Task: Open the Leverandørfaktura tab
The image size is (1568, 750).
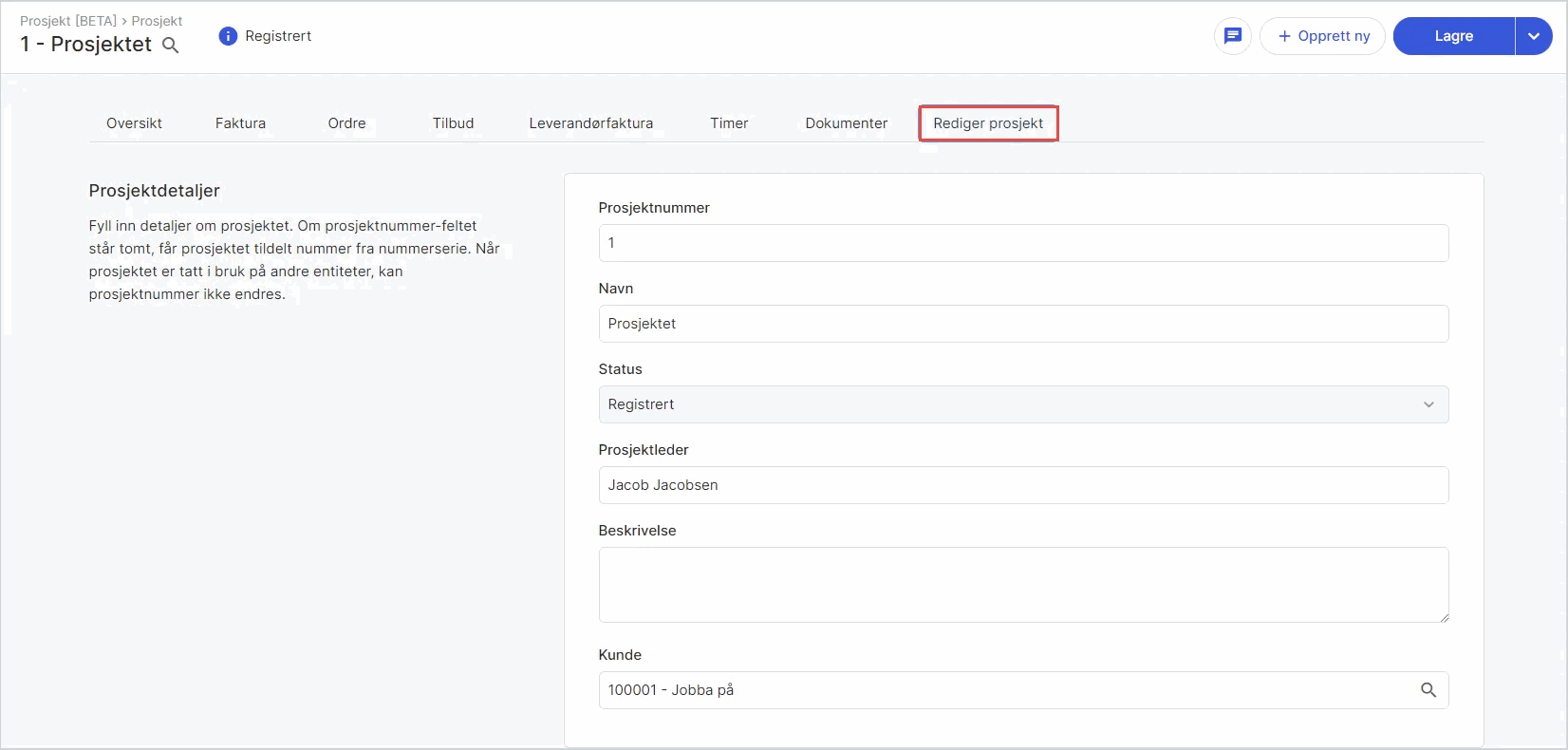Action: tap(590, 123)
